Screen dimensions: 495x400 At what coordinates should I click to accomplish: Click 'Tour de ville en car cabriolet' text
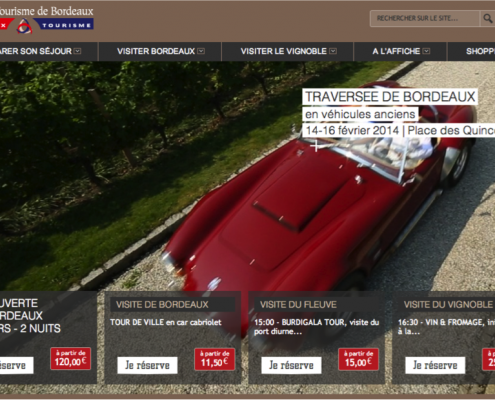(x=166, y=322)
